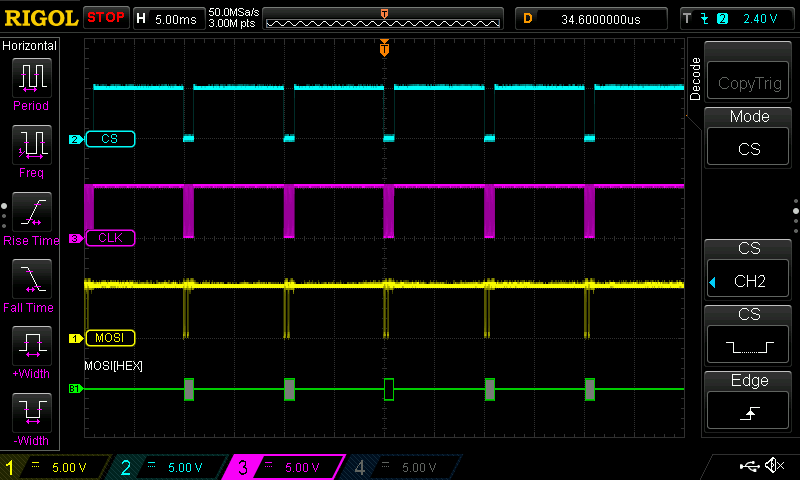Image resolution: width=800 pixels, height=480 pixels.
Task: Select the Freq measurement icon
Action: point(32,145)
